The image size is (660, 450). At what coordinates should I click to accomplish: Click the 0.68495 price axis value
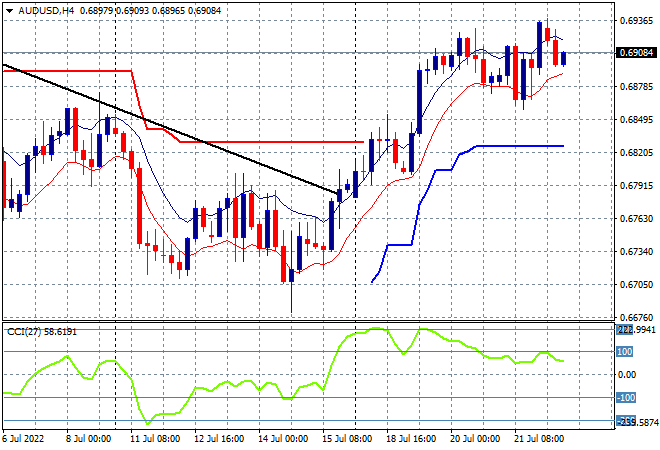(x=636, y=120)
